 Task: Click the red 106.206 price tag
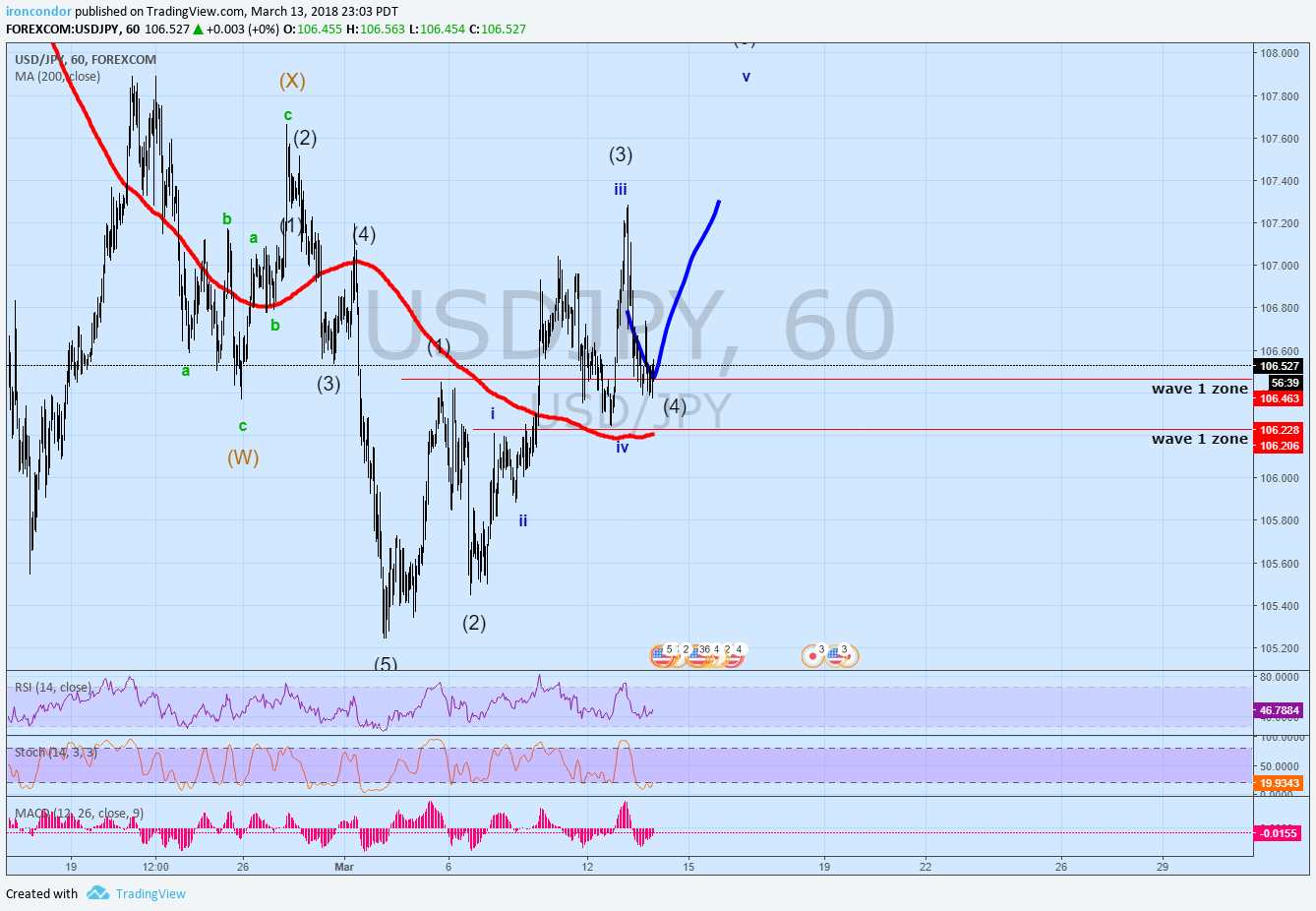1280,446
